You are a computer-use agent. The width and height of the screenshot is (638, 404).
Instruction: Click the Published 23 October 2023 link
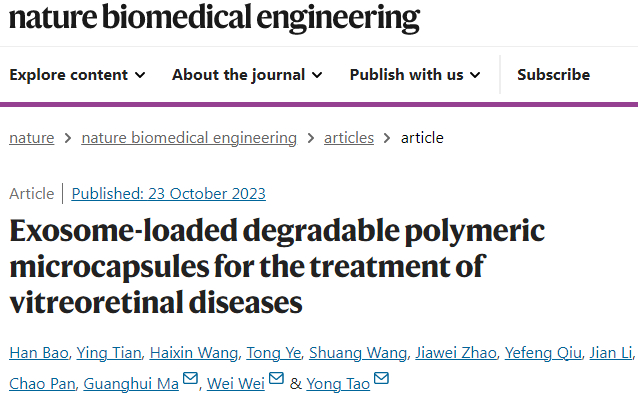[x=169, y=194]
